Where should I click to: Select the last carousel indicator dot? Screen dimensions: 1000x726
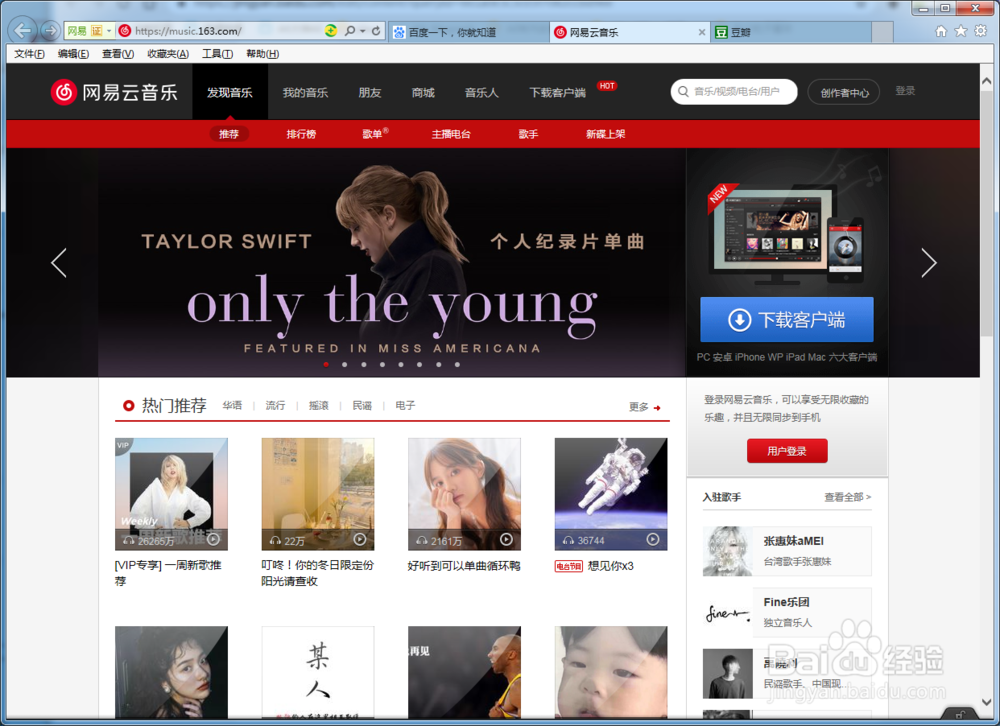457,364
